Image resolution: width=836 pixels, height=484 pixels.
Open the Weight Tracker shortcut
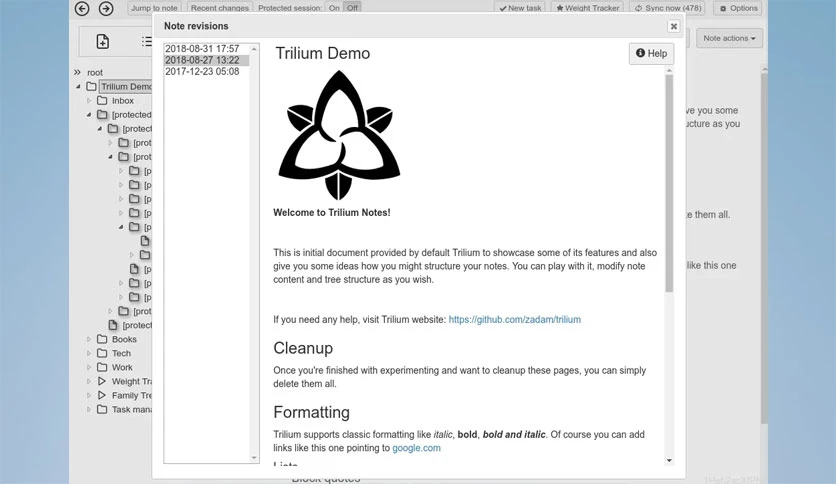[x=588, y=8]
